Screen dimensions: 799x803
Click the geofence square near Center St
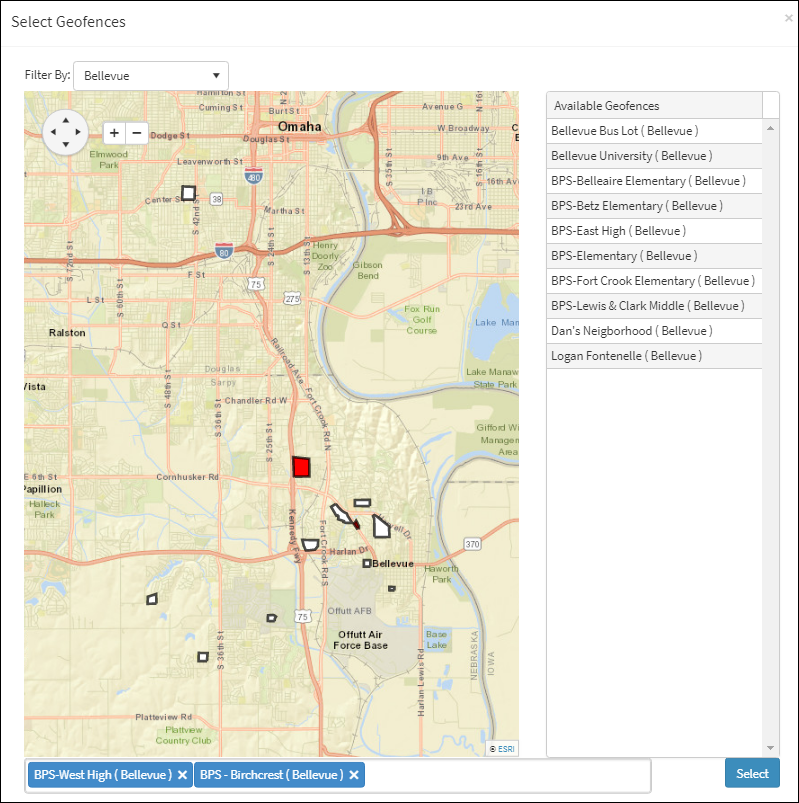pyautogui.click(x=188, y=193)
